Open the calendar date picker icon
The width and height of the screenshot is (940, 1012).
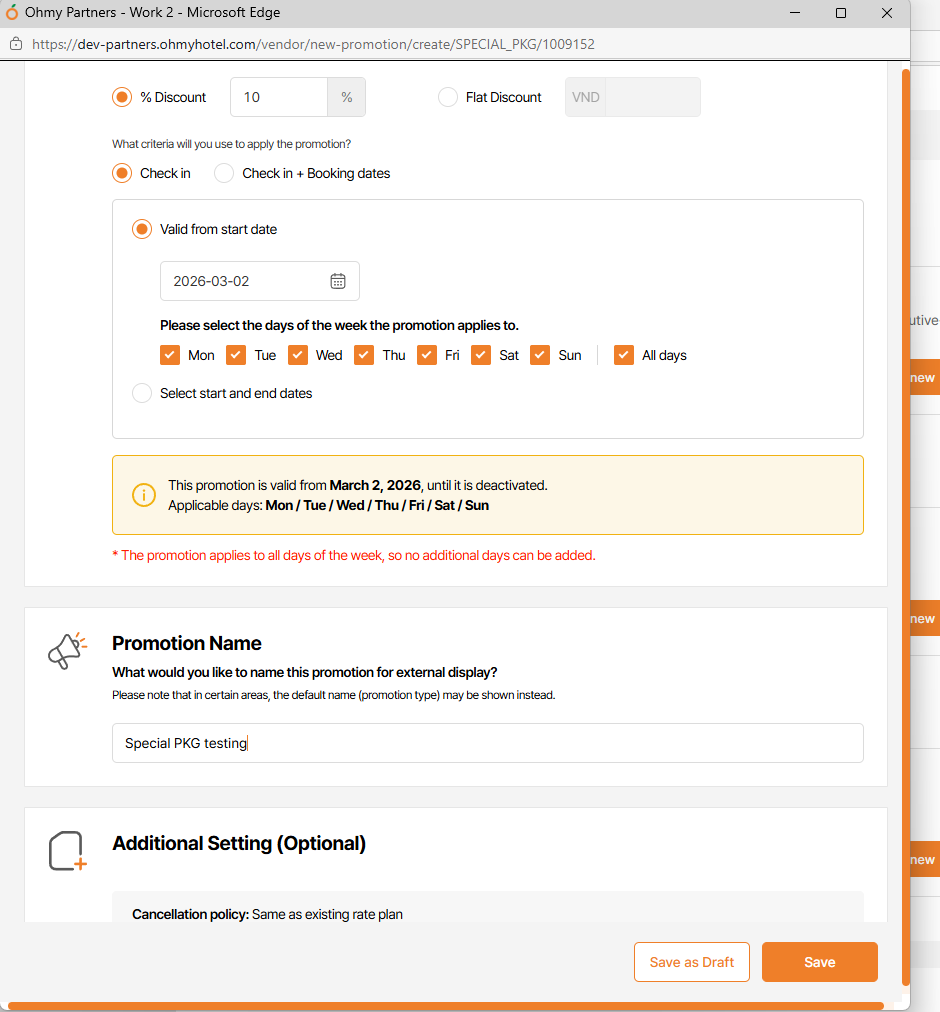point(338,281)
